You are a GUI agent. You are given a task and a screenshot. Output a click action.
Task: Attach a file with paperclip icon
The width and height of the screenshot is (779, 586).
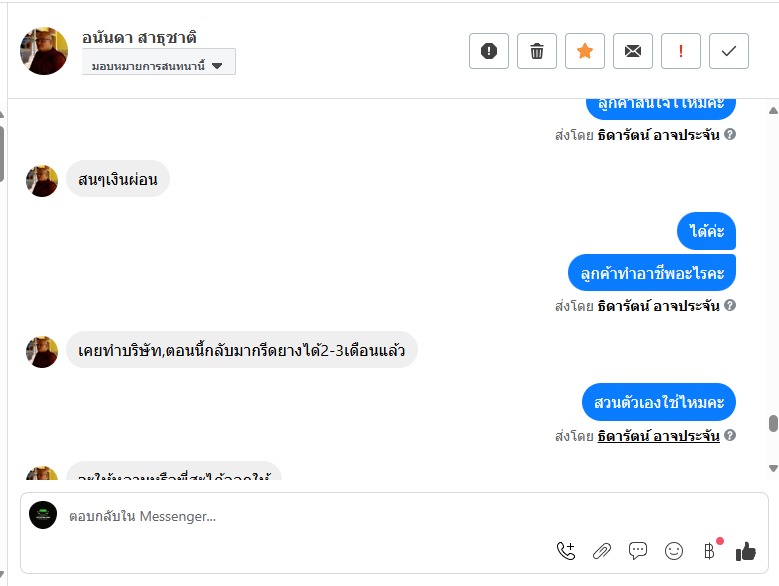point(602,550)
